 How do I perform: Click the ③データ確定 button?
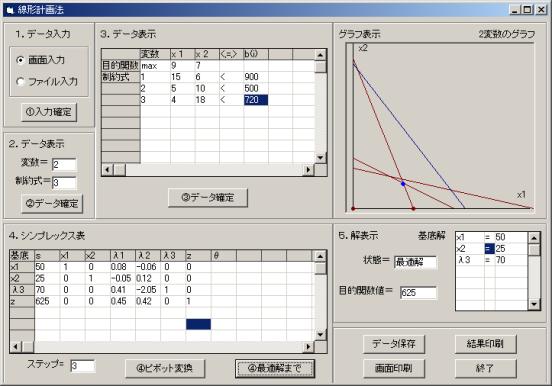(x=208, y=198)
